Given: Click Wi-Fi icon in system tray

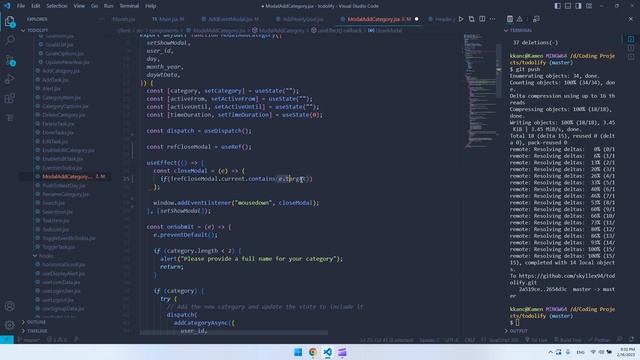Looking at the screenshot, I should click(593, 352).
